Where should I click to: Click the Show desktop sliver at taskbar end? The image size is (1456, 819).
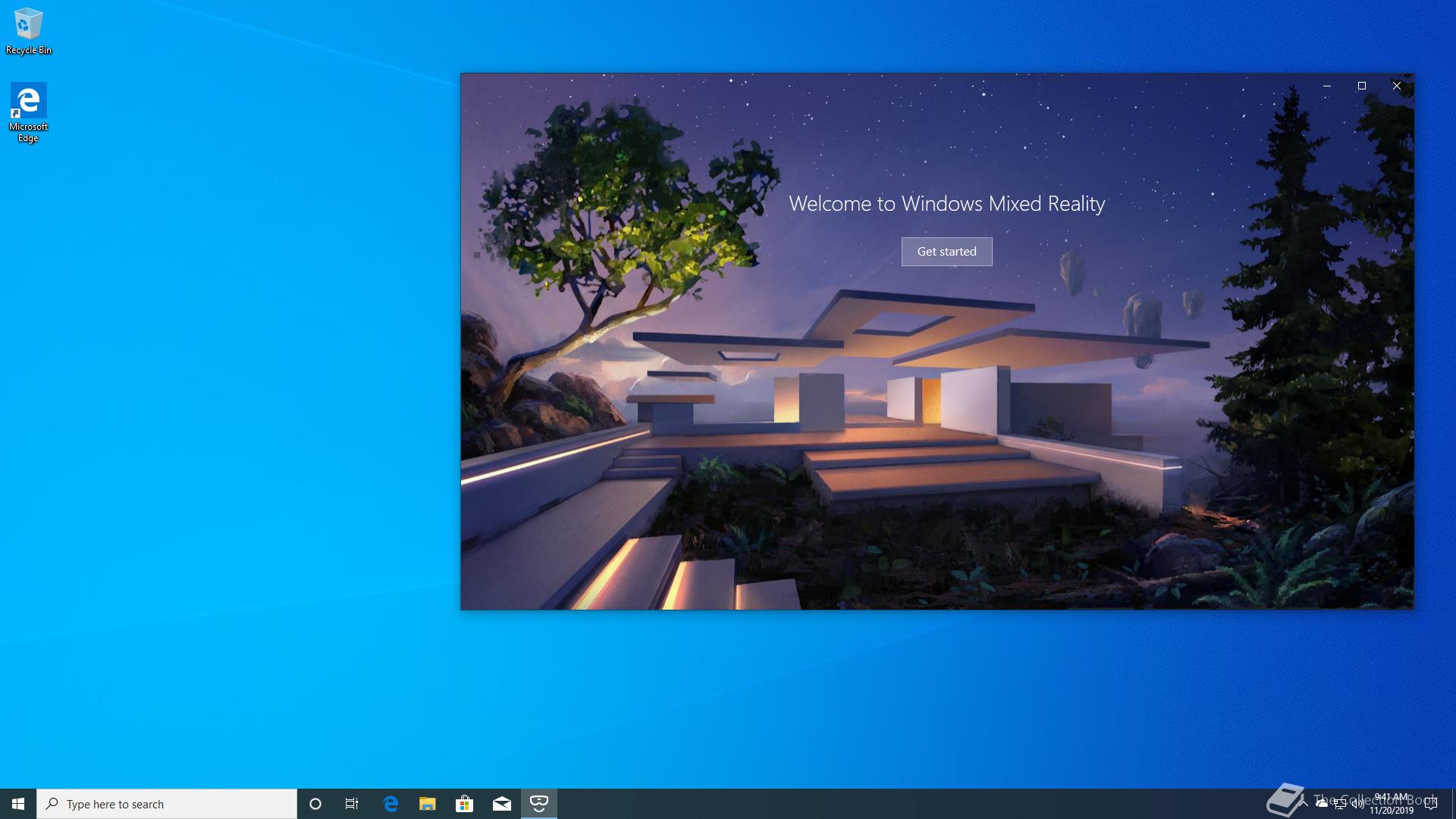(1454, 804)
